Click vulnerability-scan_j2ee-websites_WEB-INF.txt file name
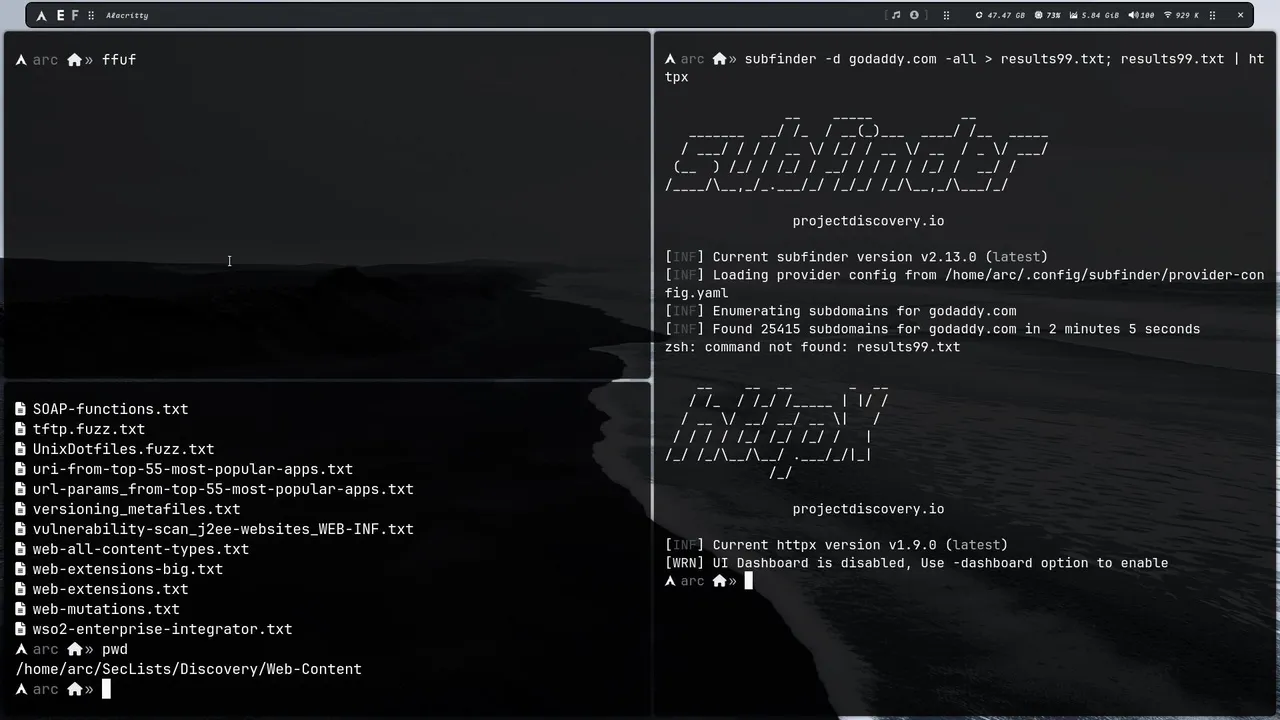The image size is (1280, 720). [x=223, y=529]
